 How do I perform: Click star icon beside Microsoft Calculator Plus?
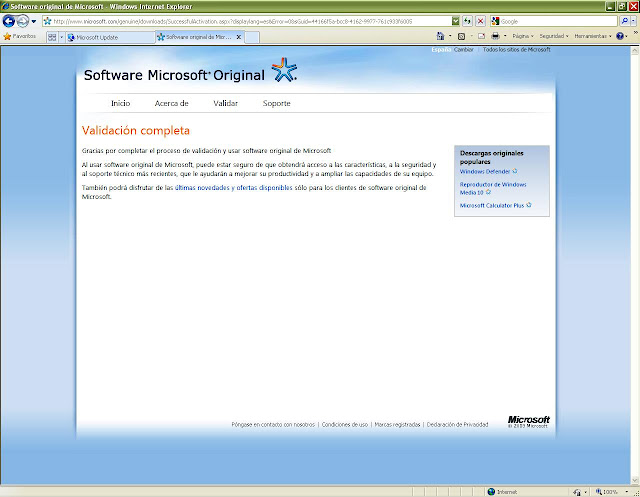529,205
